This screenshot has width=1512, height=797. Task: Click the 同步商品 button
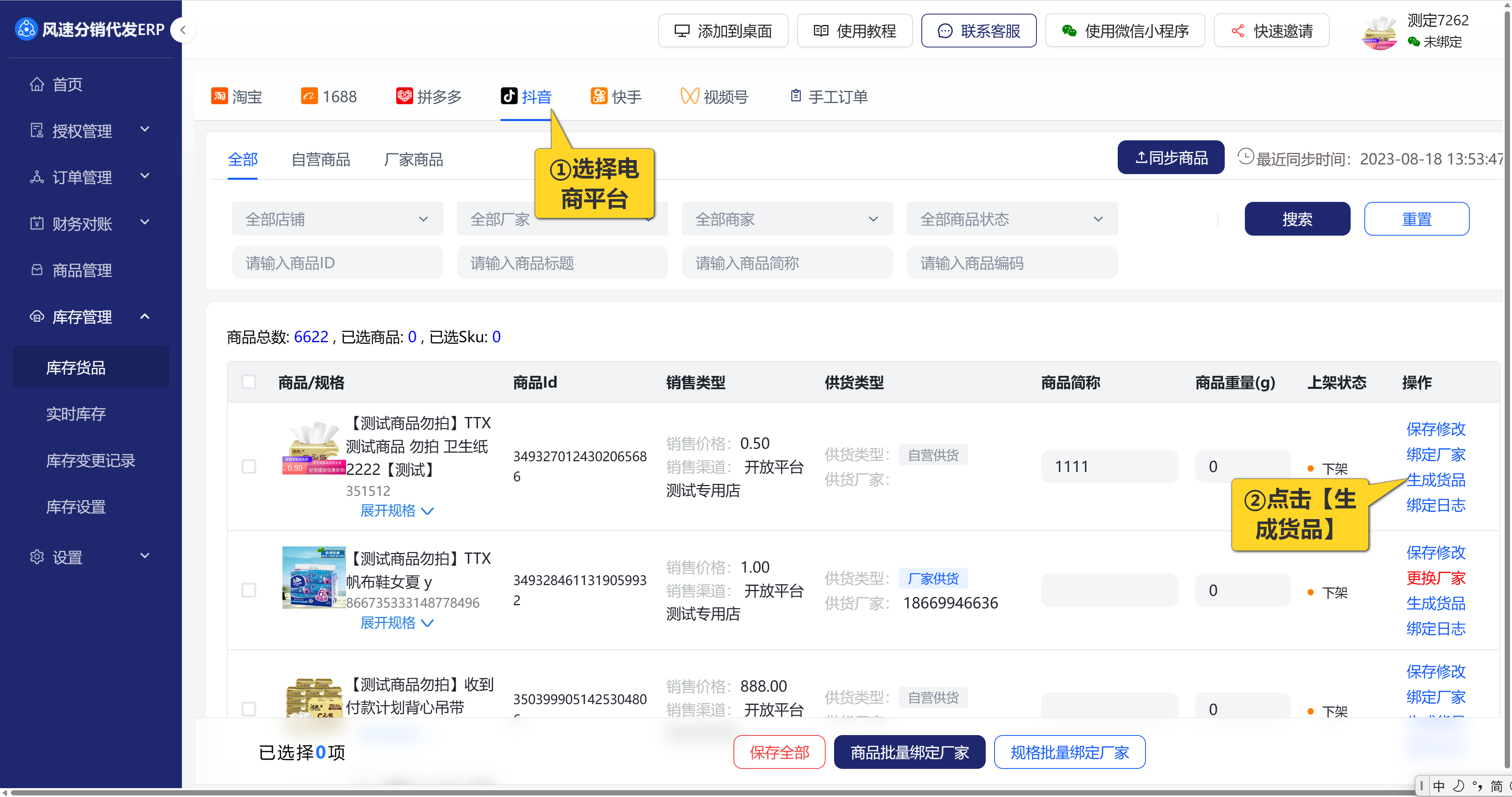[1170, 158]
